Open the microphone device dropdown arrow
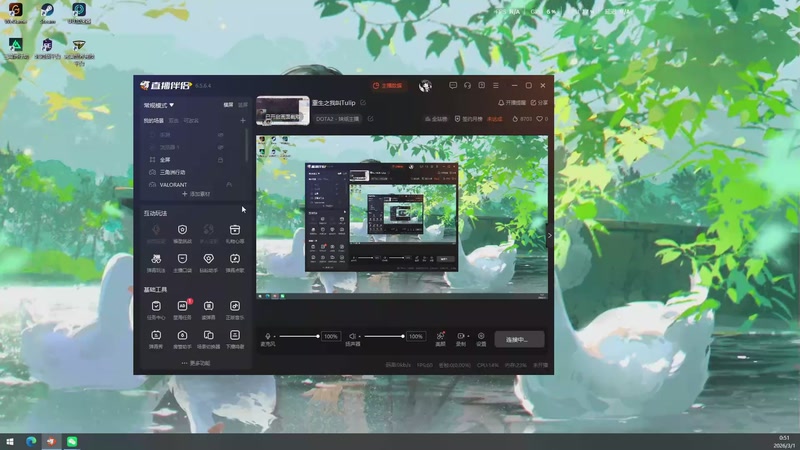Image resolution: width=800 pixels, height=450 pixels. pos(274,336)
